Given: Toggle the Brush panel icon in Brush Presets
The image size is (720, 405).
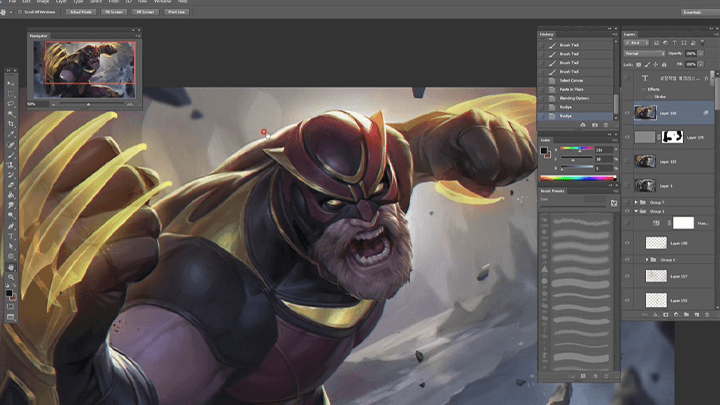Looking at the screenshot, I should point(614,203).
